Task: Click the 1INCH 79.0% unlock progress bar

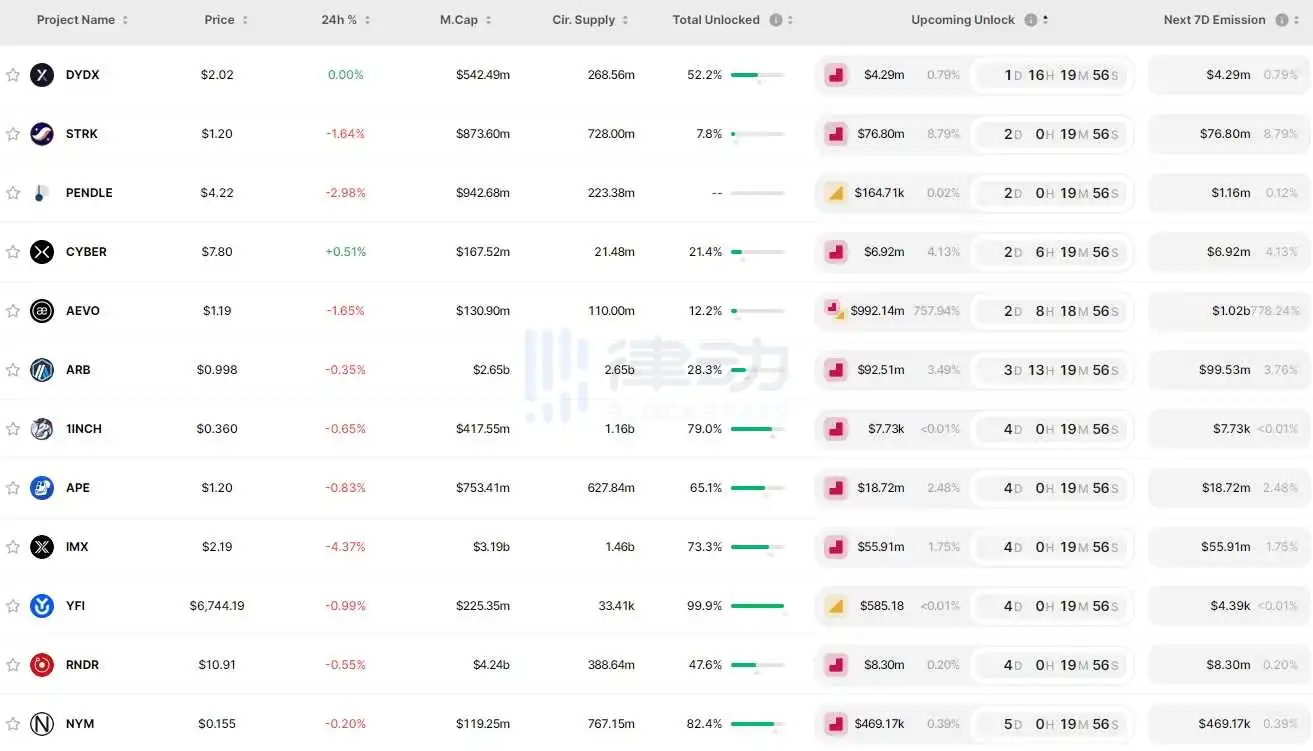Action: [x=757, y=429]
